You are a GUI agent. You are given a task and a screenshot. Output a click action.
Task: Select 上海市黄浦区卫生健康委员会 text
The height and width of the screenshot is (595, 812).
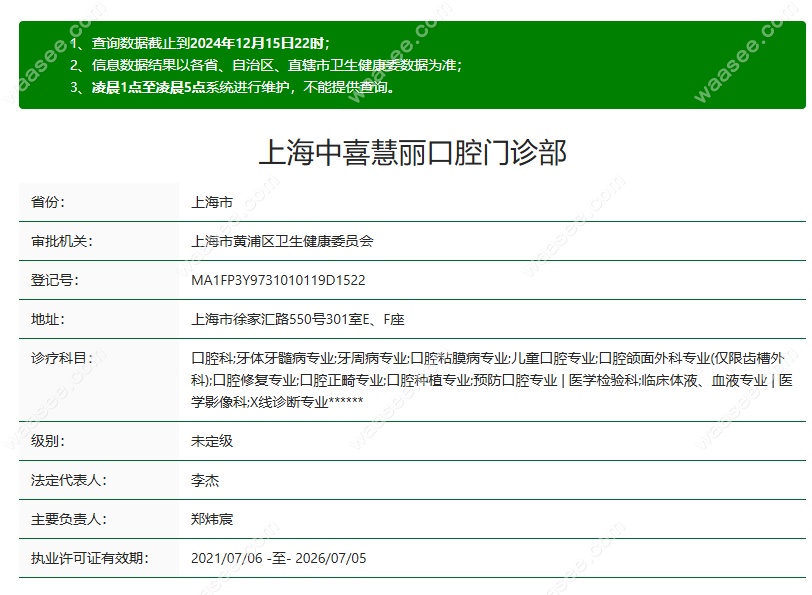pyautogui.click(x=282, y=241)
